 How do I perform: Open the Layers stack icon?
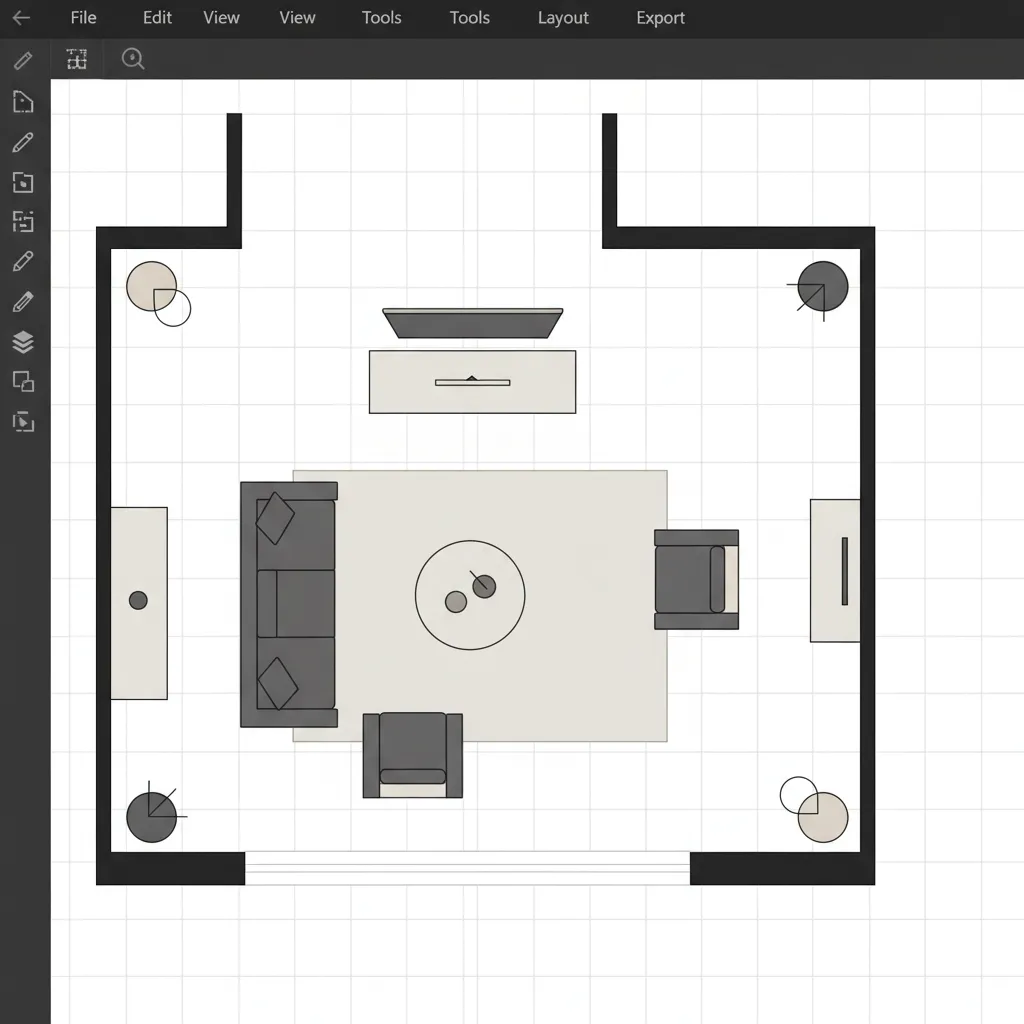click(x=23, y=342)
